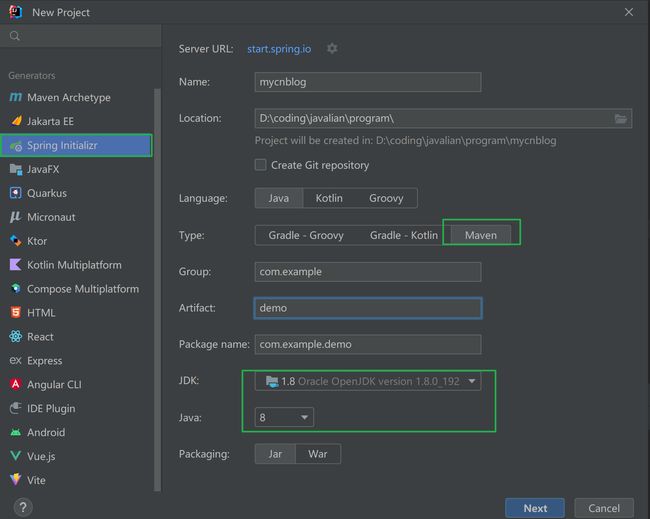Click the Express ex icon
Viewport: 650px width, 519px height.
pos(15,361)
